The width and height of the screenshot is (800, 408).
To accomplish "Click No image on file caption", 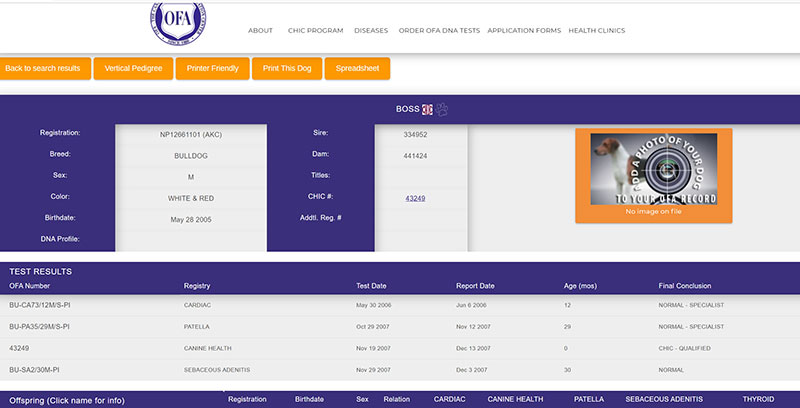I will point(654,211).
